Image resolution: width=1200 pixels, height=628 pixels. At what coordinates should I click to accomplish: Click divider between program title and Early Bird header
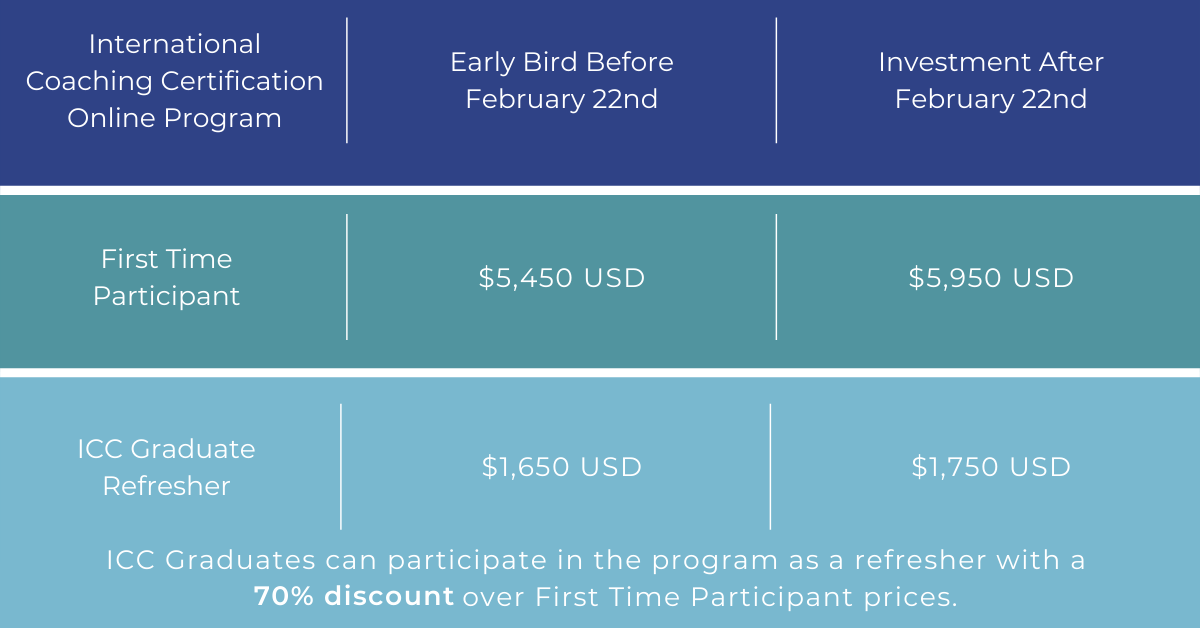click(x=347, y=81)
